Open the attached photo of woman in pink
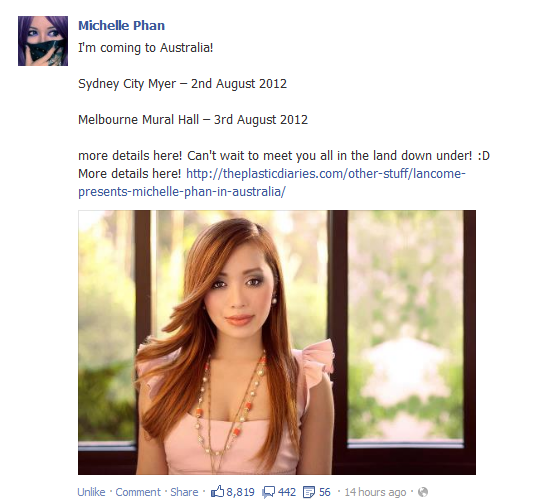The width and height of the screenshot is (535, 501). (277, 342)
